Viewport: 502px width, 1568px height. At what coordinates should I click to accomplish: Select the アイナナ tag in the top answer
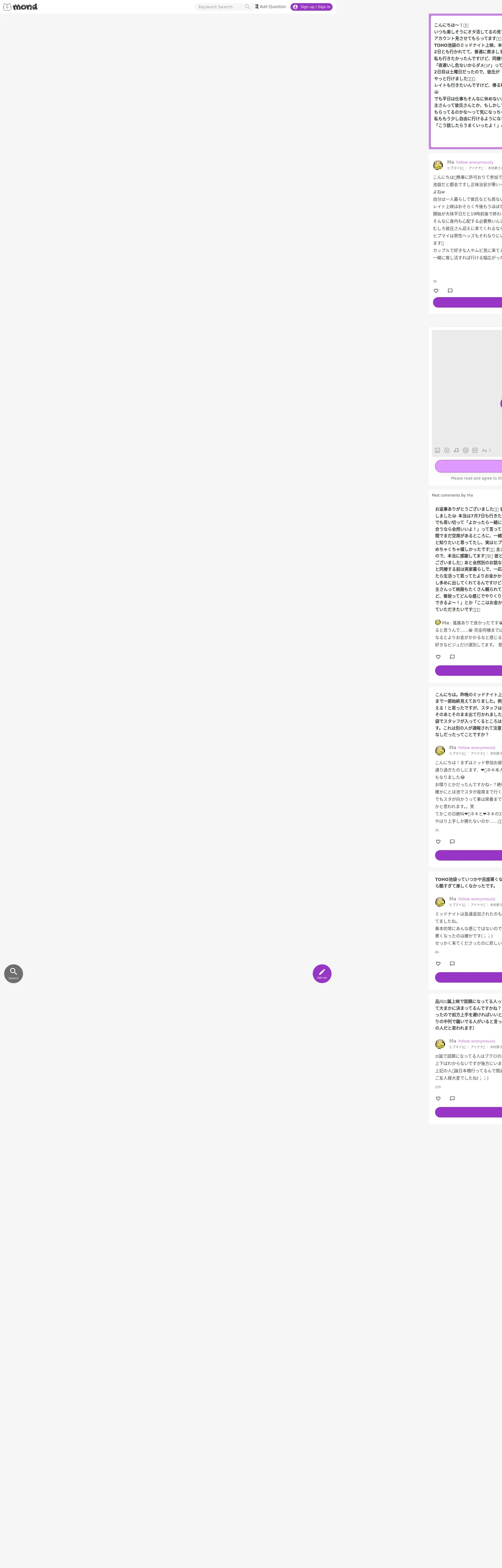[x=476, y=169]
